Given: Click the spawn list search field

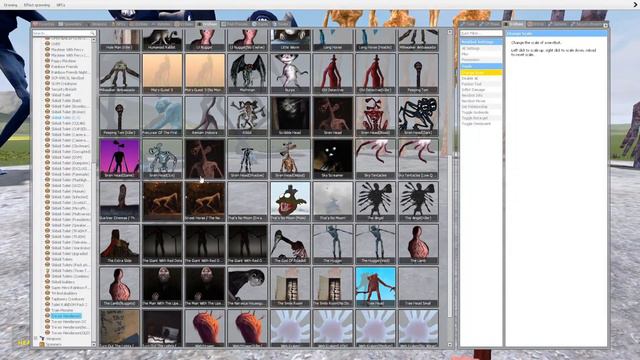Looking at the screenshot, I should (x=64, y=33).
